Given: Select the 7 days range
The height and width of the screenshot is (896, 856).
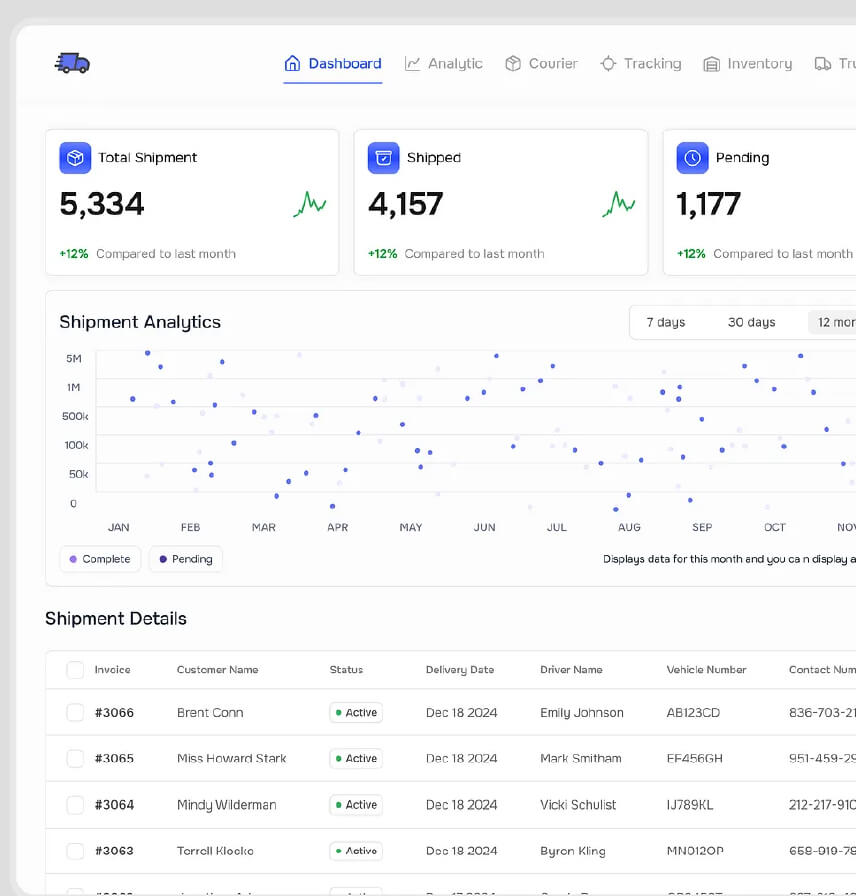Looking at the screenshot, I should click(x=666, y=322).
